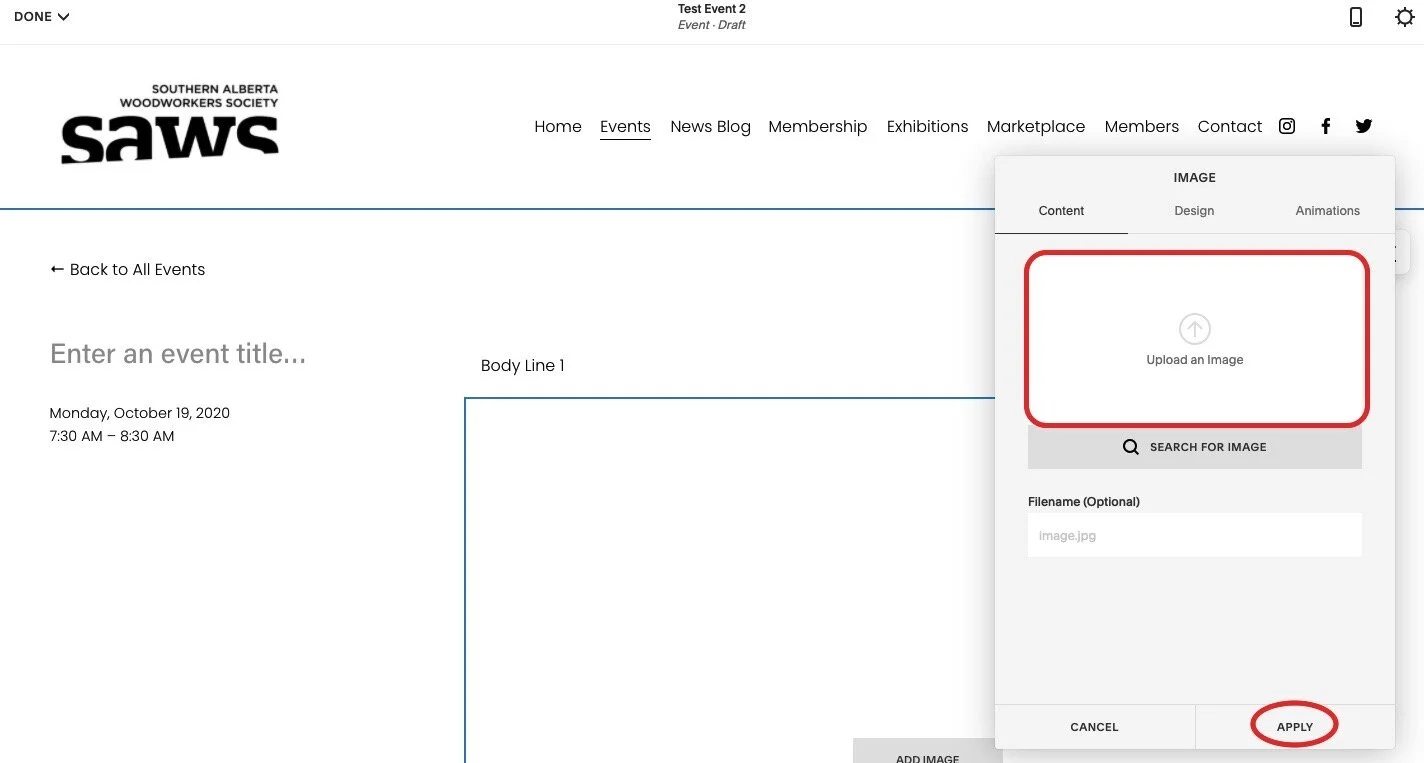Open Marketplace nav link

click(x=1036, y=127)
